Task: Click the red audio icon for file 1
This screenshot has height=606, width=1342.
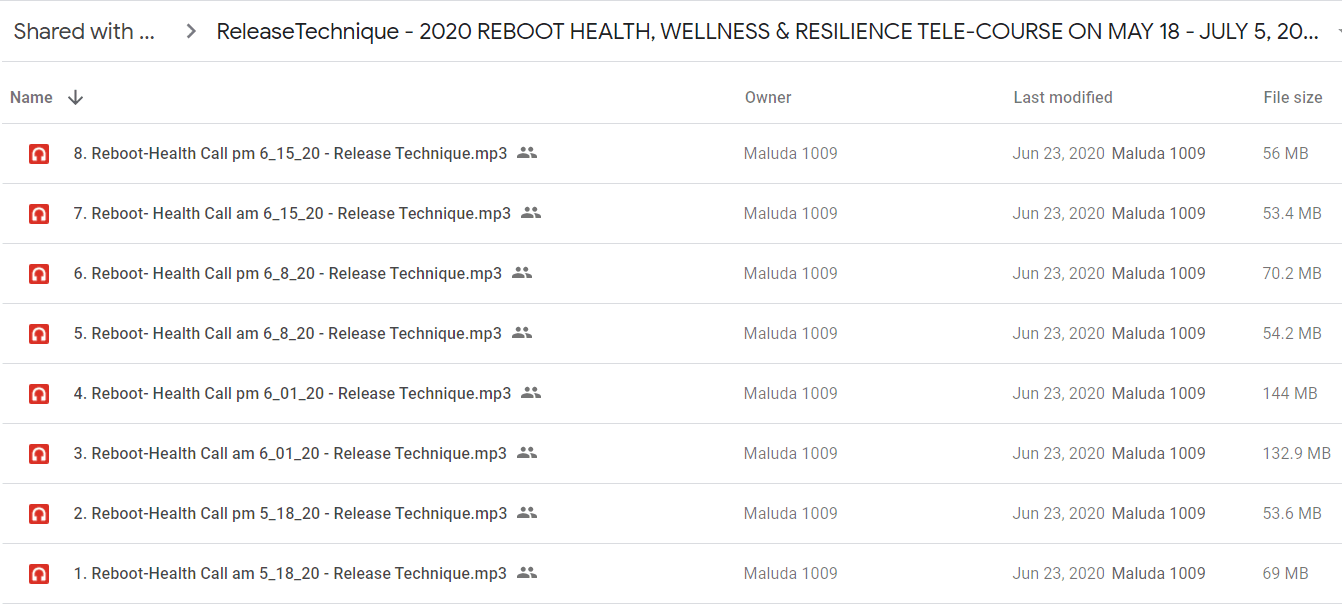Action: (39, 574)
